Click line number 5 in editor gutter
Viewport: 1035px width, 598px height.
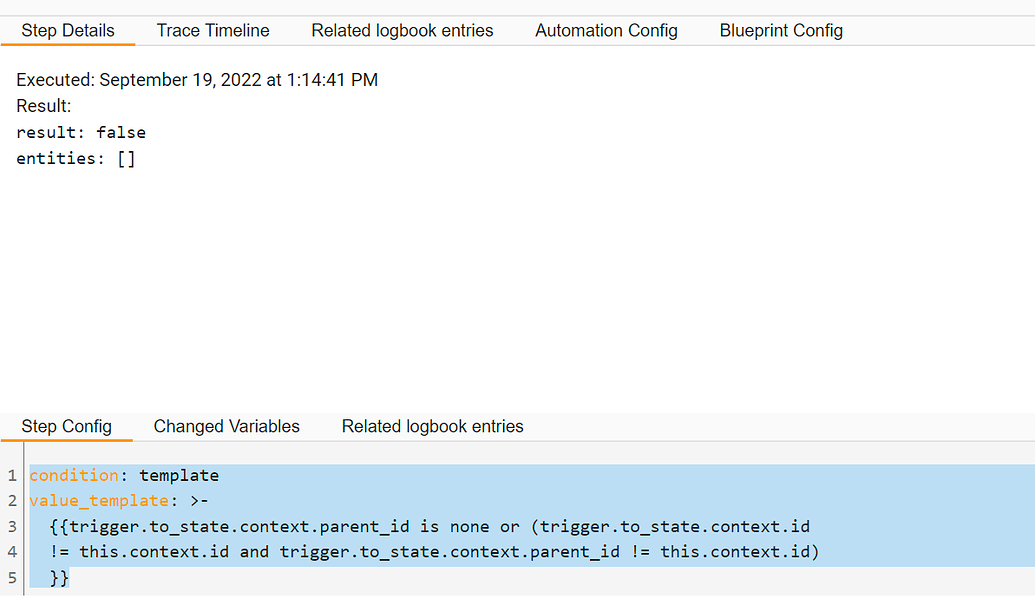pos(12,577)
